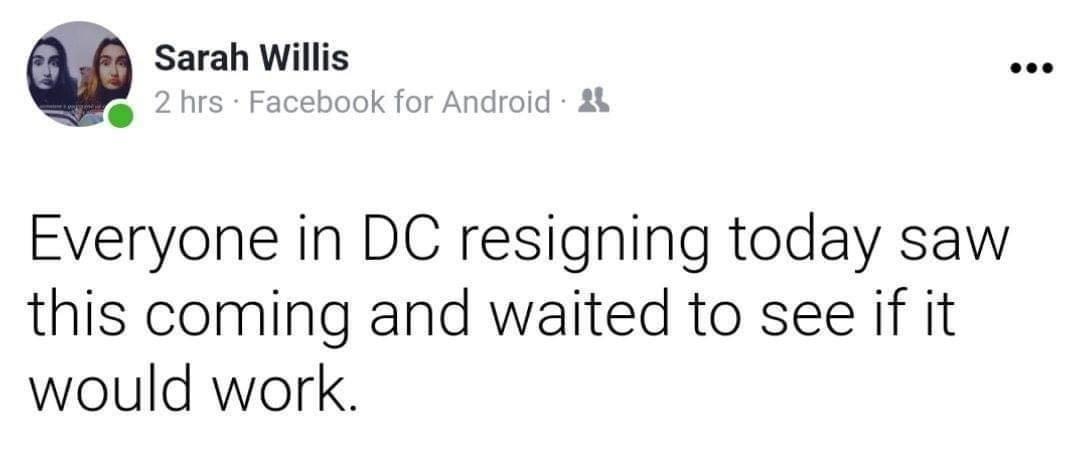
Task: Open Sarah Willis's profile picture
Action: (x=80, y=73)
